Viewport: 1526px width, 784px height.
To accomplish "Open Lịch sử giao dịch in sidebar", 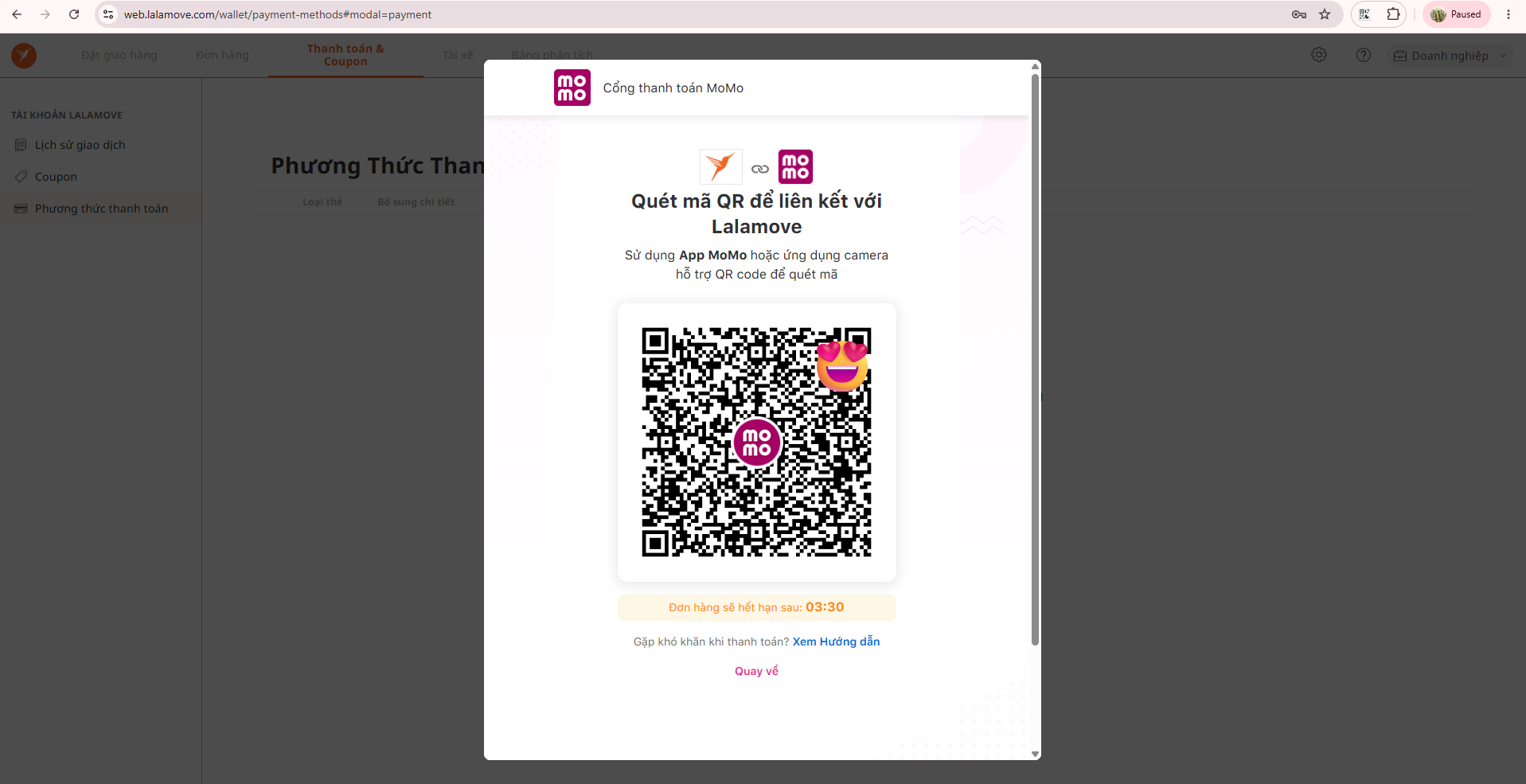I will click(x=80, y=145).
